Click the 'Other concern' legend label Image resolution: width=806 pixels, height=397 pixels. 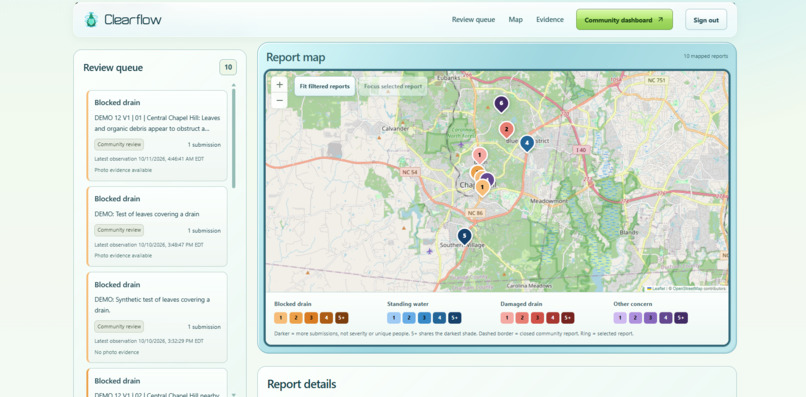click(634, 304)
